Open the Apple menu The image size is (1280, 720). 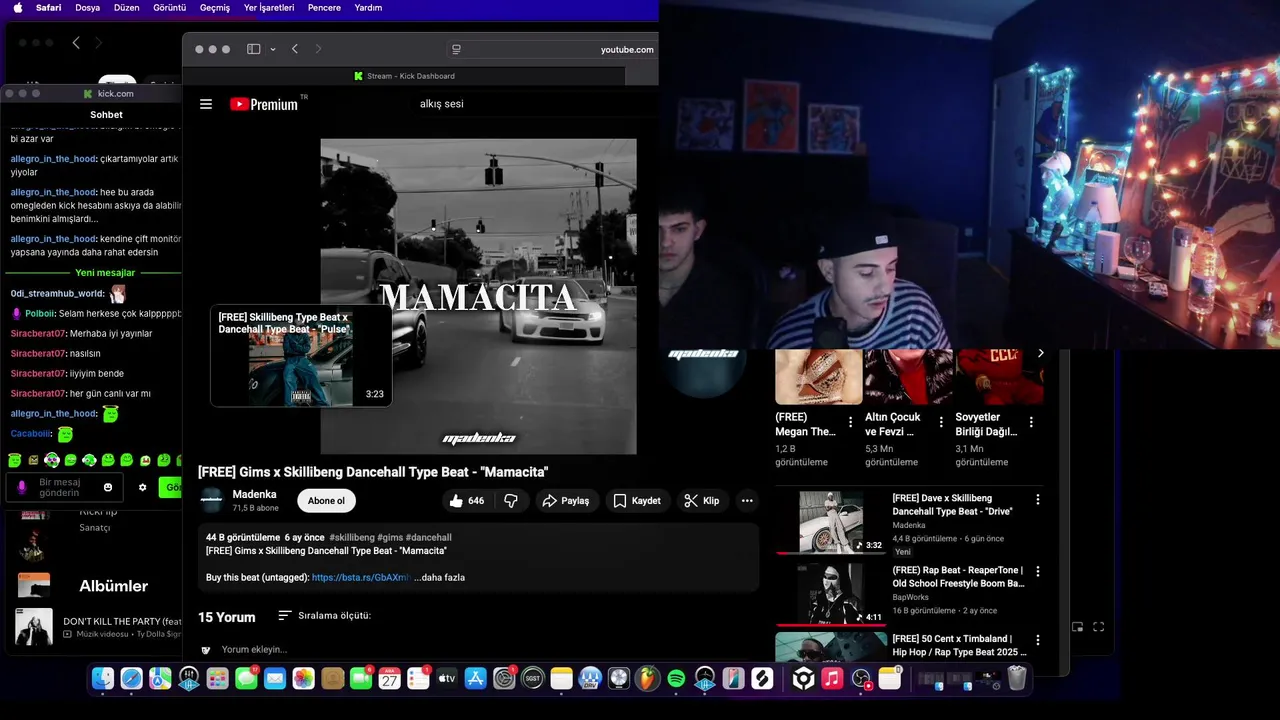(x=17, y=7)
